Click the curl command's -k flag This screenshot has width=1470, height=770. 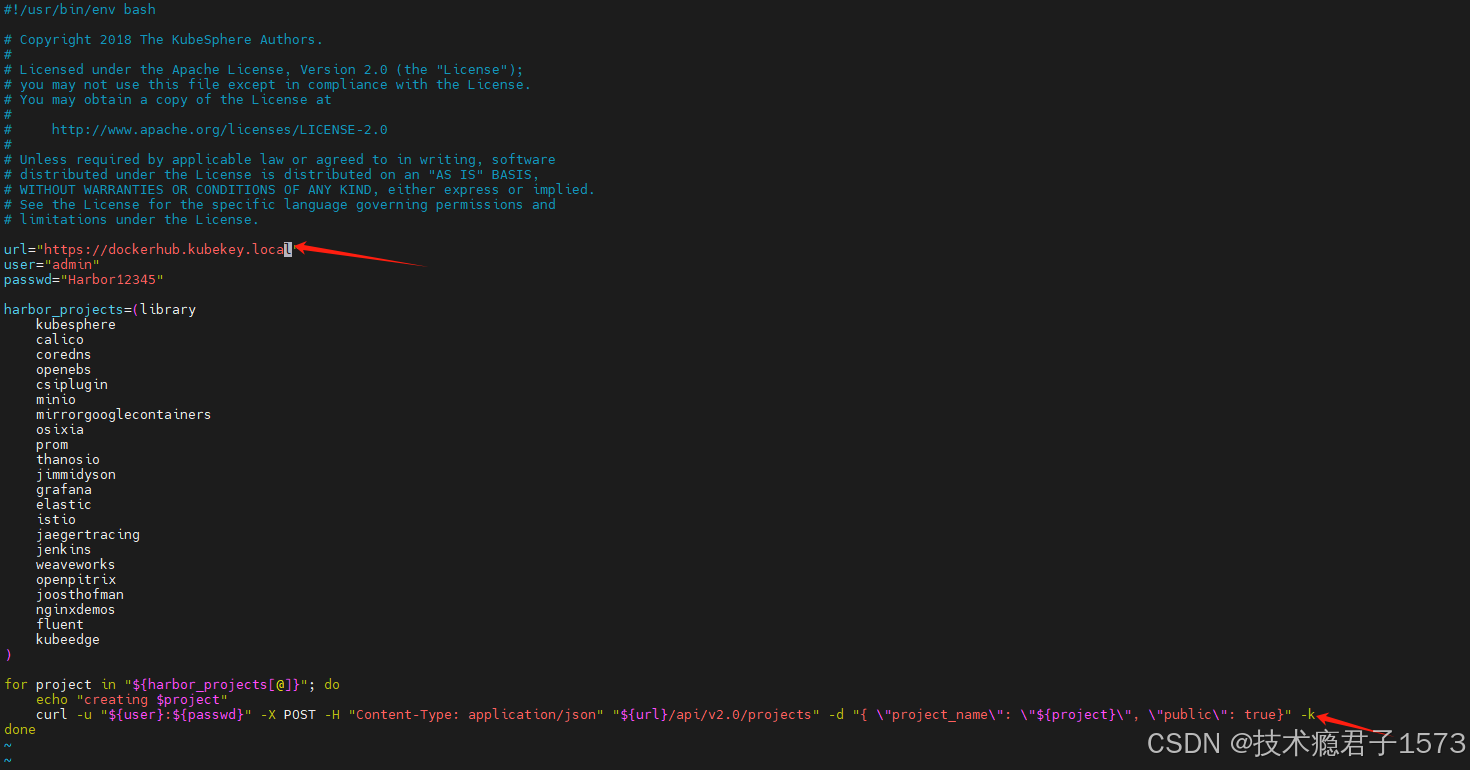click(x=1308, y=714)
